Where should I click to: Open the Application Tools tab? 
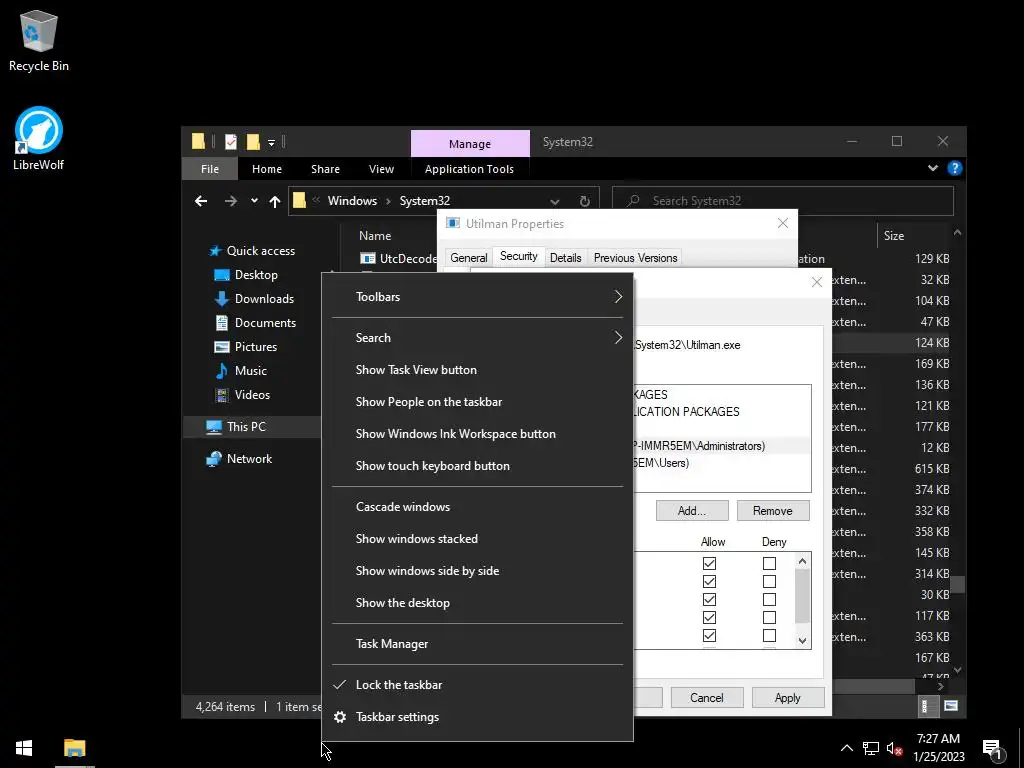[x=469, y=168]
